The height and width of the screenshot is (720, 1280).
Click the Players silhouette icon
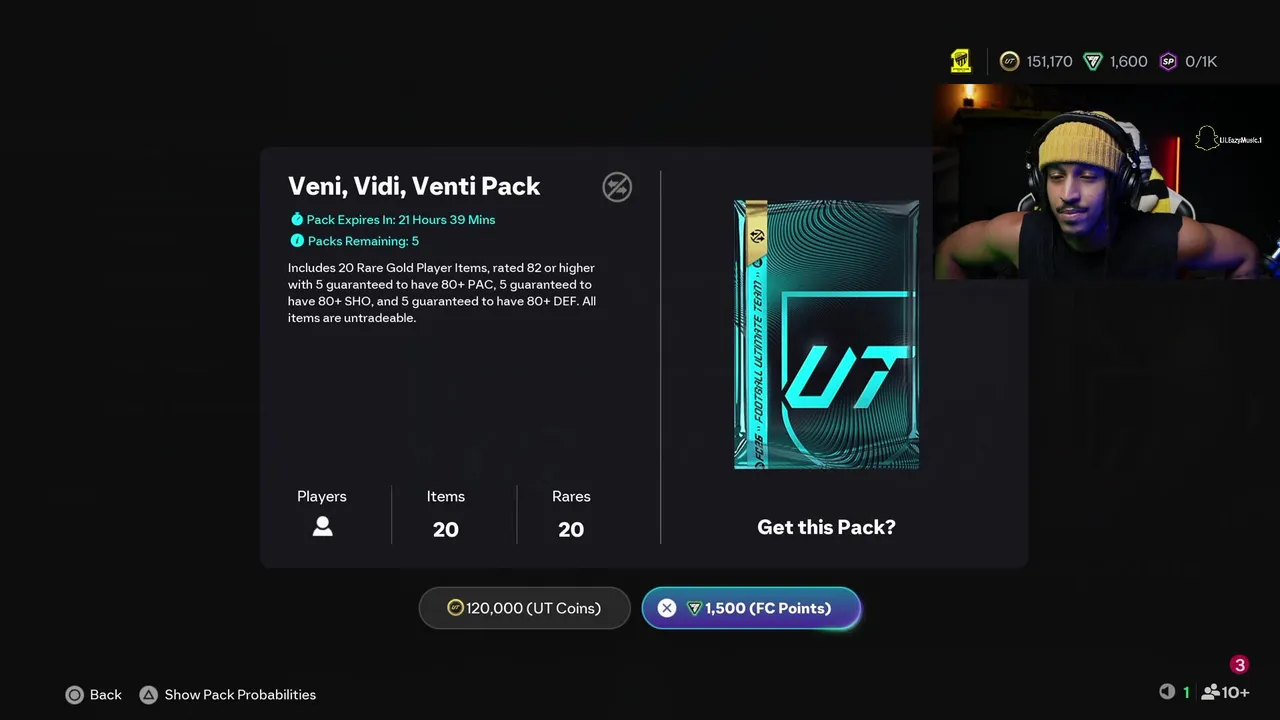point(322,527)
